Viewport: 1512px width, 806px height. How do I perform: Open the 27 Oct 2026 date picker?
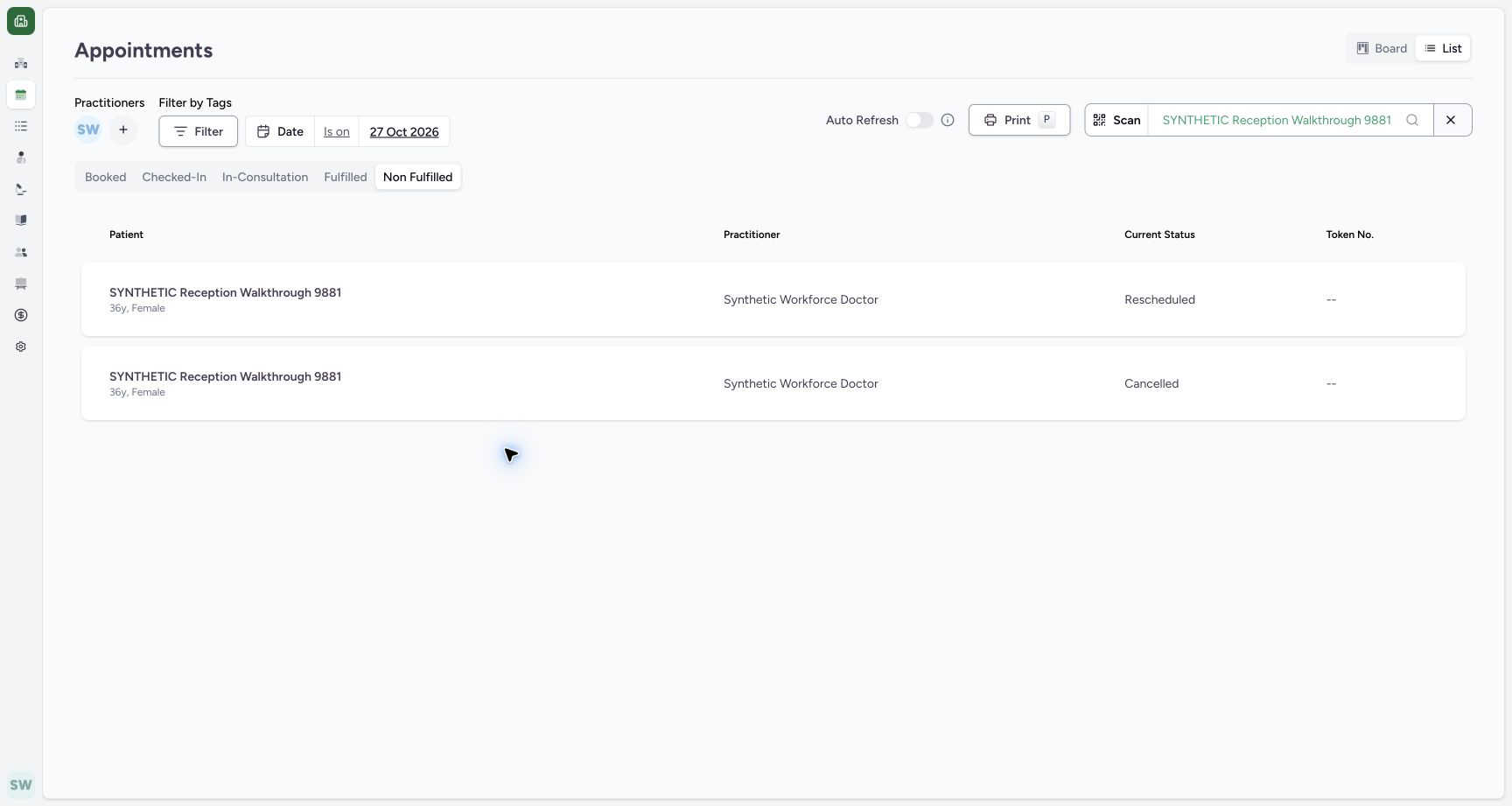[x=404, y=131]
